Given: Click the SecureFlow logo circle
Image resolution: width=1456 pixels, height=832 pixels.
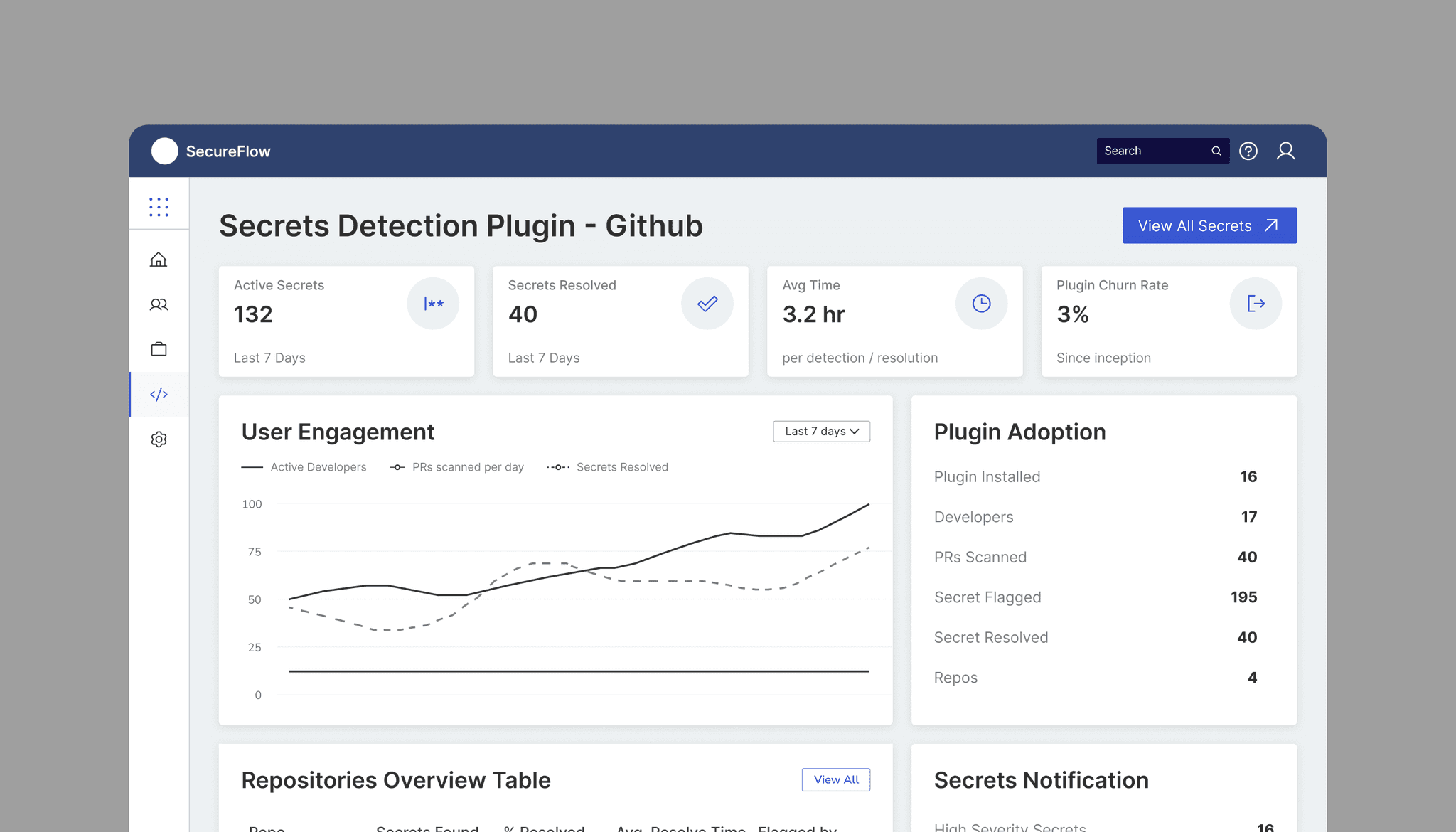Looking at the screenshot, I should point(164,151).
